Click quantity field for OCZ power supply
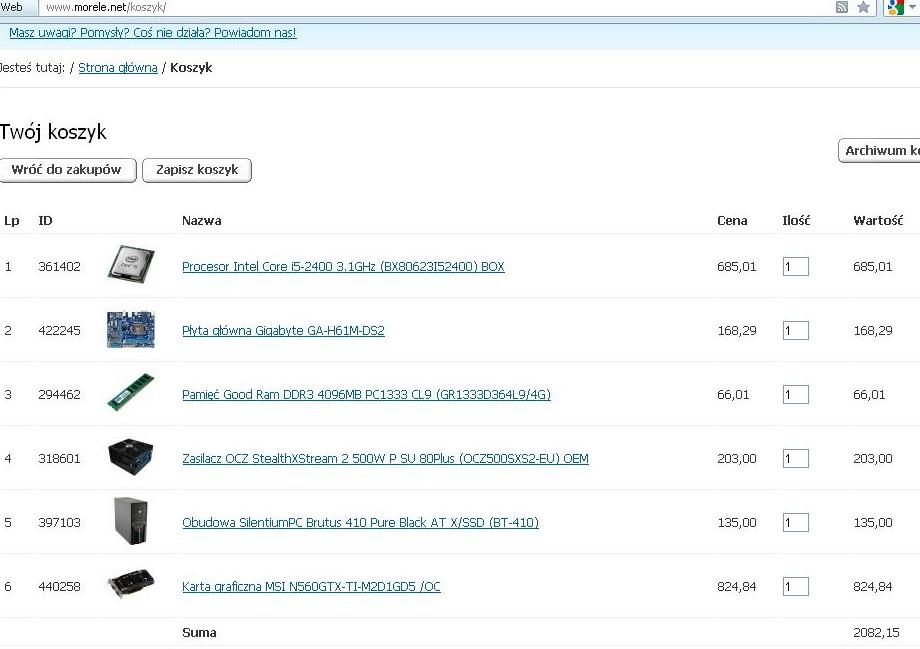920x649 pixels. point(796,458)
